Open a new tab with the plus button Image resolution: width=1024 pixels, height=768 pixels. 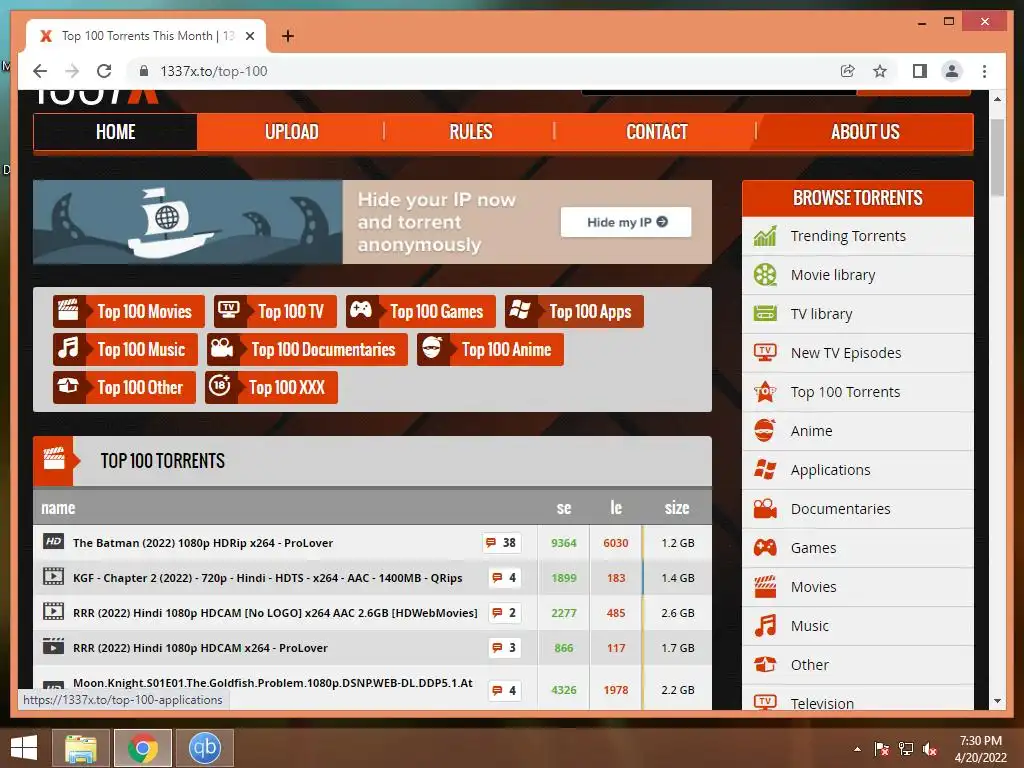287,36
